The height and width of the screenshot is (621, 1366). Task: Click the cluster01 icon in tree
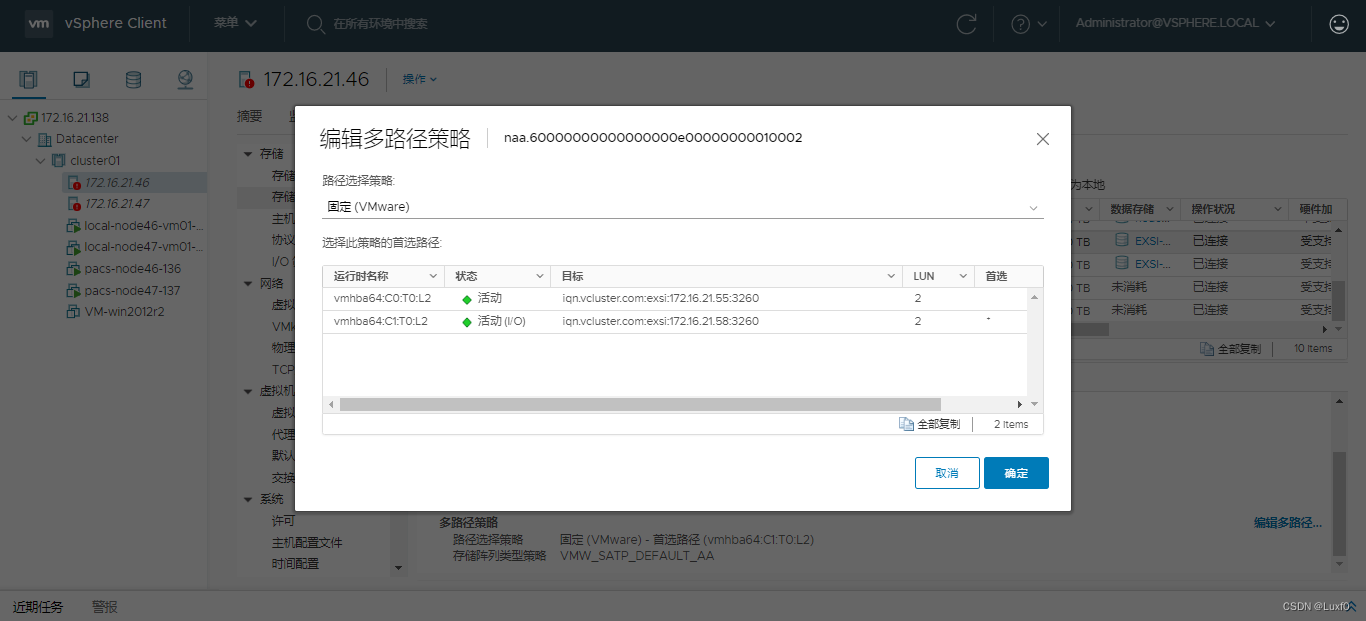tap(59, 161)
